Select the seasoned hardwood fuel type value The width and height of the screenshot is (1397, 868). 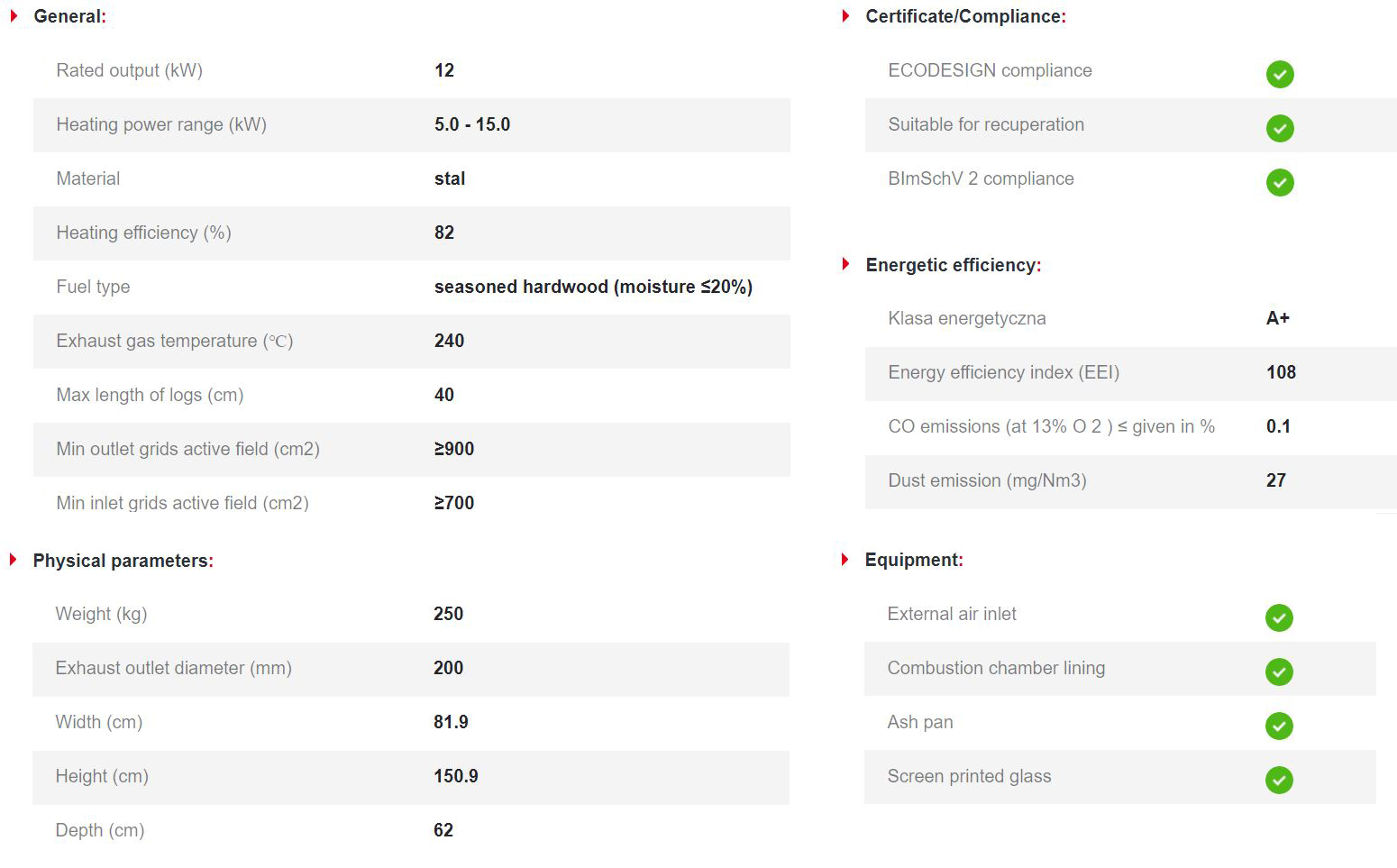tap(593, 287)
